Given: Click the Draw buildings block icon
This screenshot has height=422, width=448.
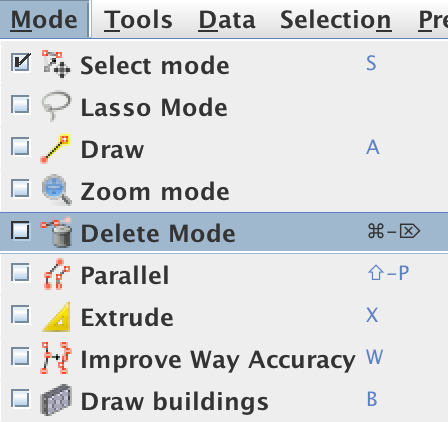Looking at the screenshot, I should [56, 400].
